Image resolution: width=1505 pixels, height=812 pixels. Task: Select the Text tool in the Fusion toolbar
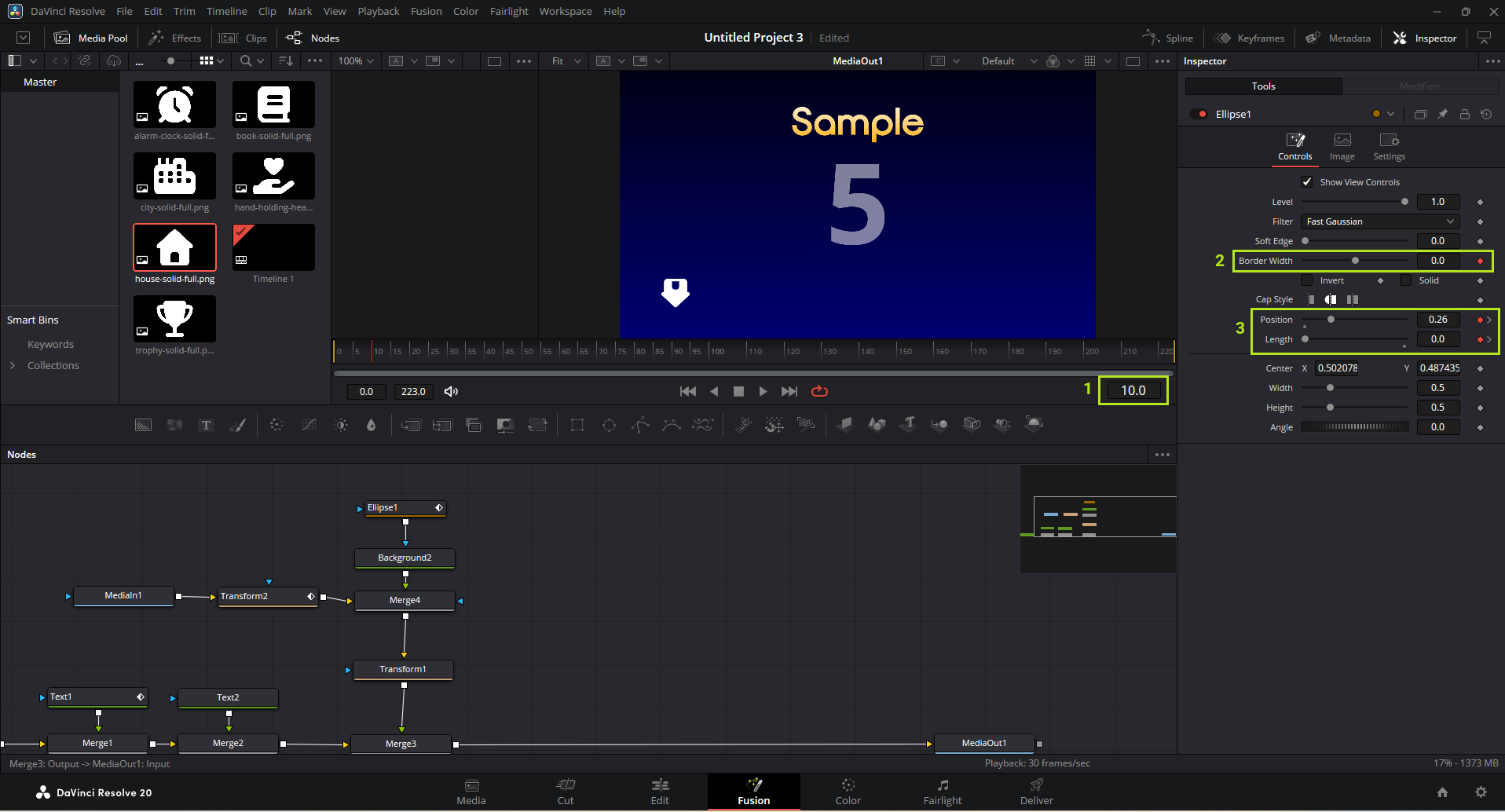pos(206,425)
